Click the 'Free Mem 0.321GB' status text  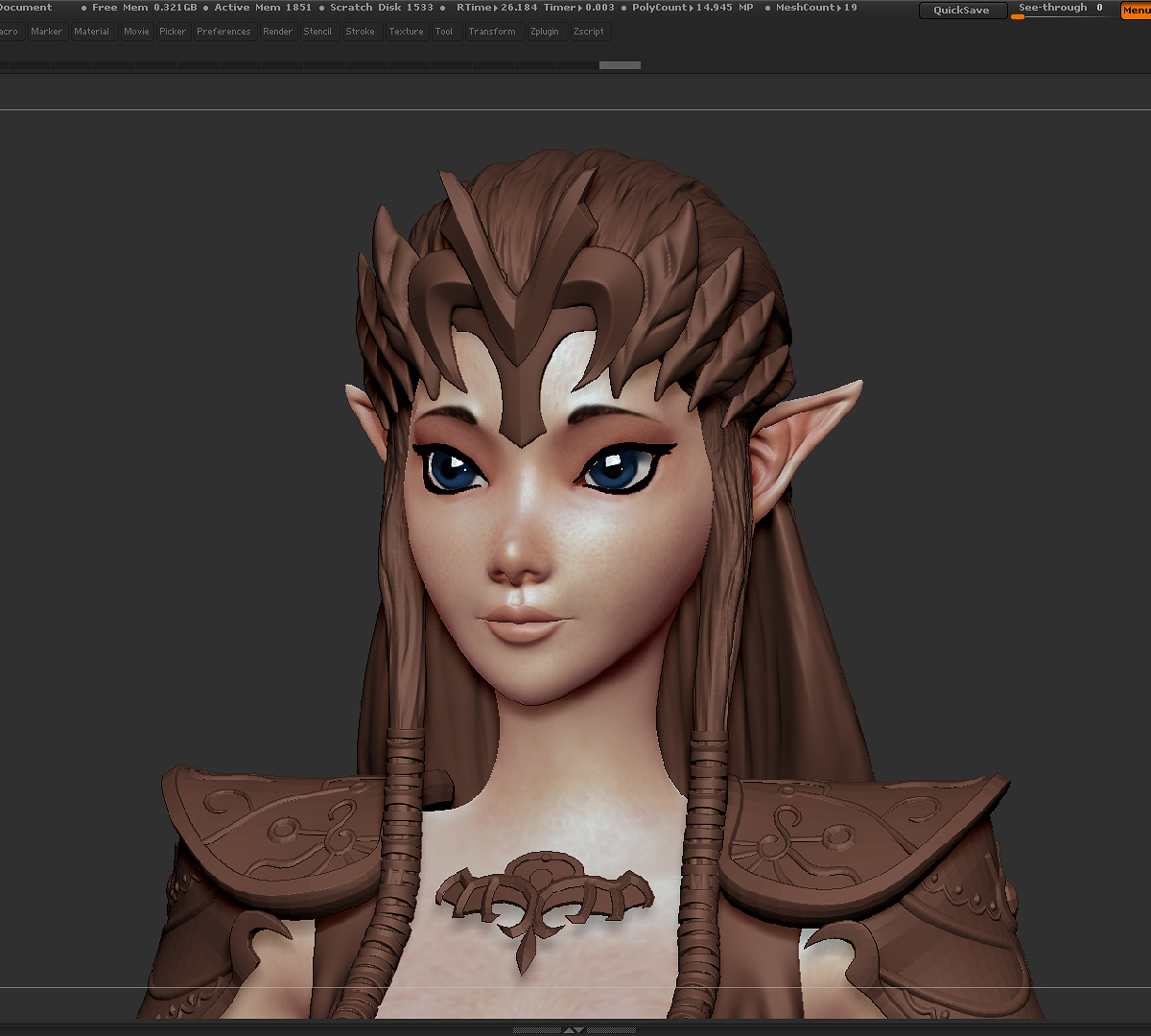145,8
